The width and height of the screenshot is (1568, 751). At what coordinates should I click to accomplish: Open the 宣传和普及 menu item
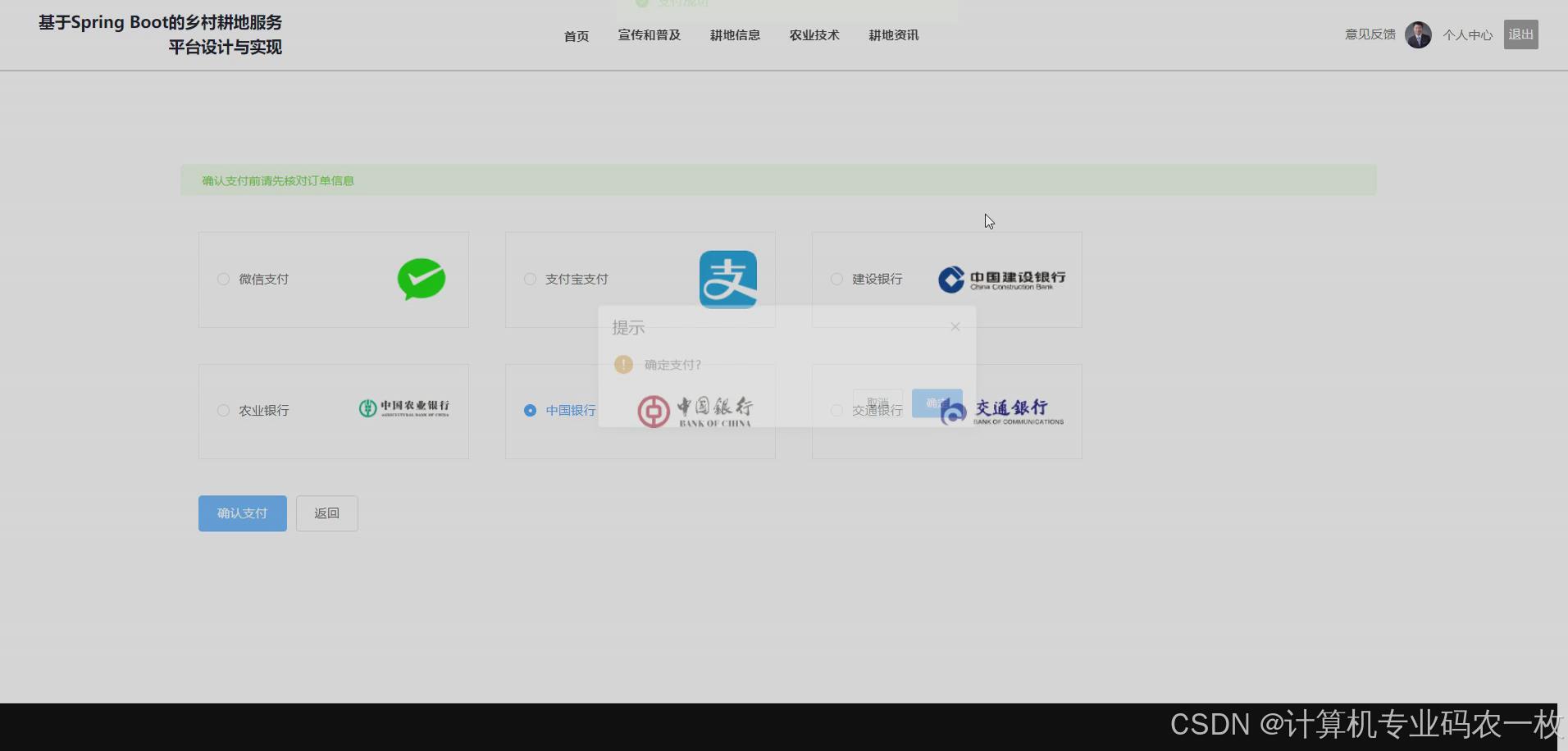pyautogui.click(x=650, y=35)
